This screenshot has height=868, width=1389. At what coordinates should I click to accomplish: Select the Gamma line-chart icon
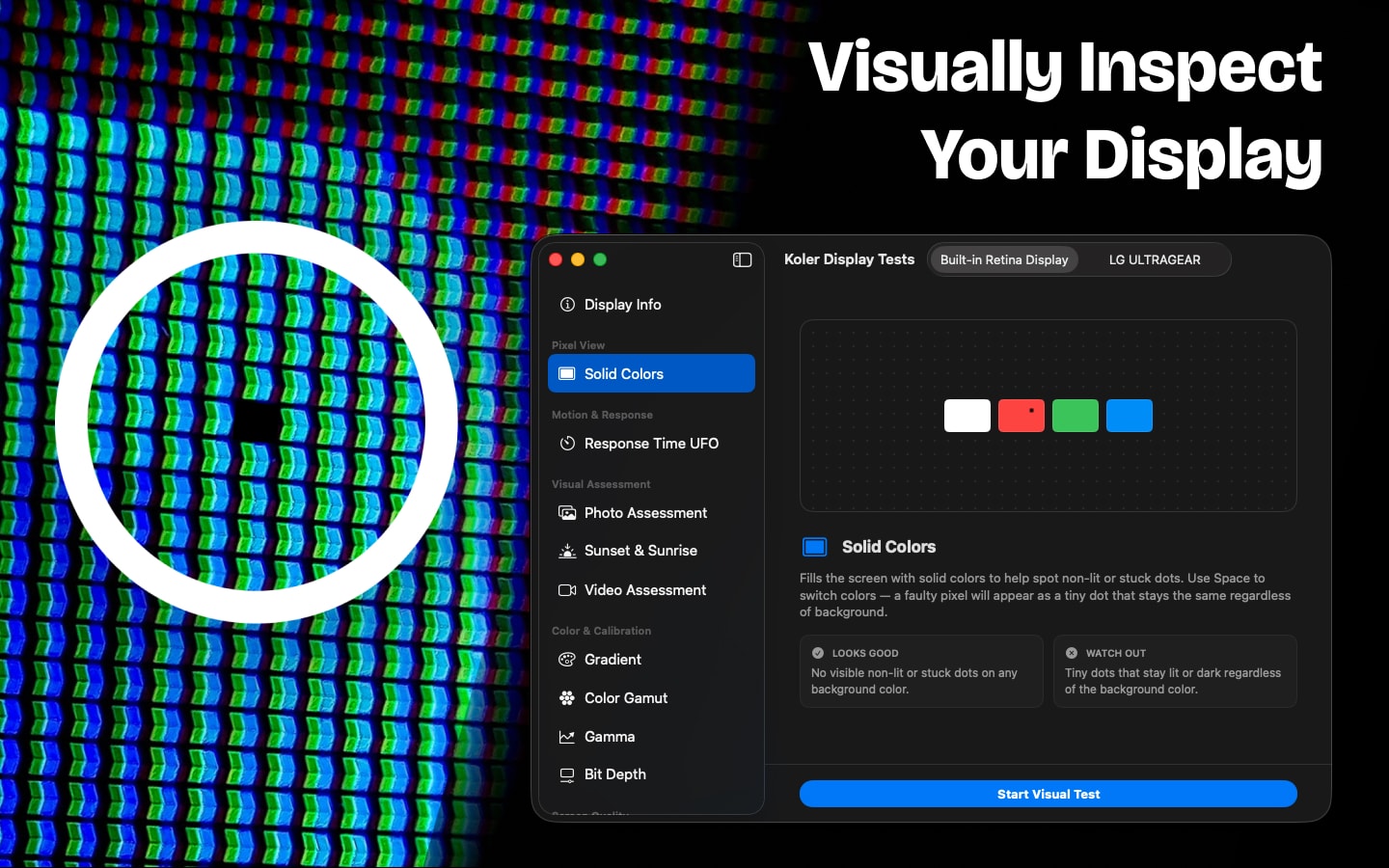(x=567, y=736)
